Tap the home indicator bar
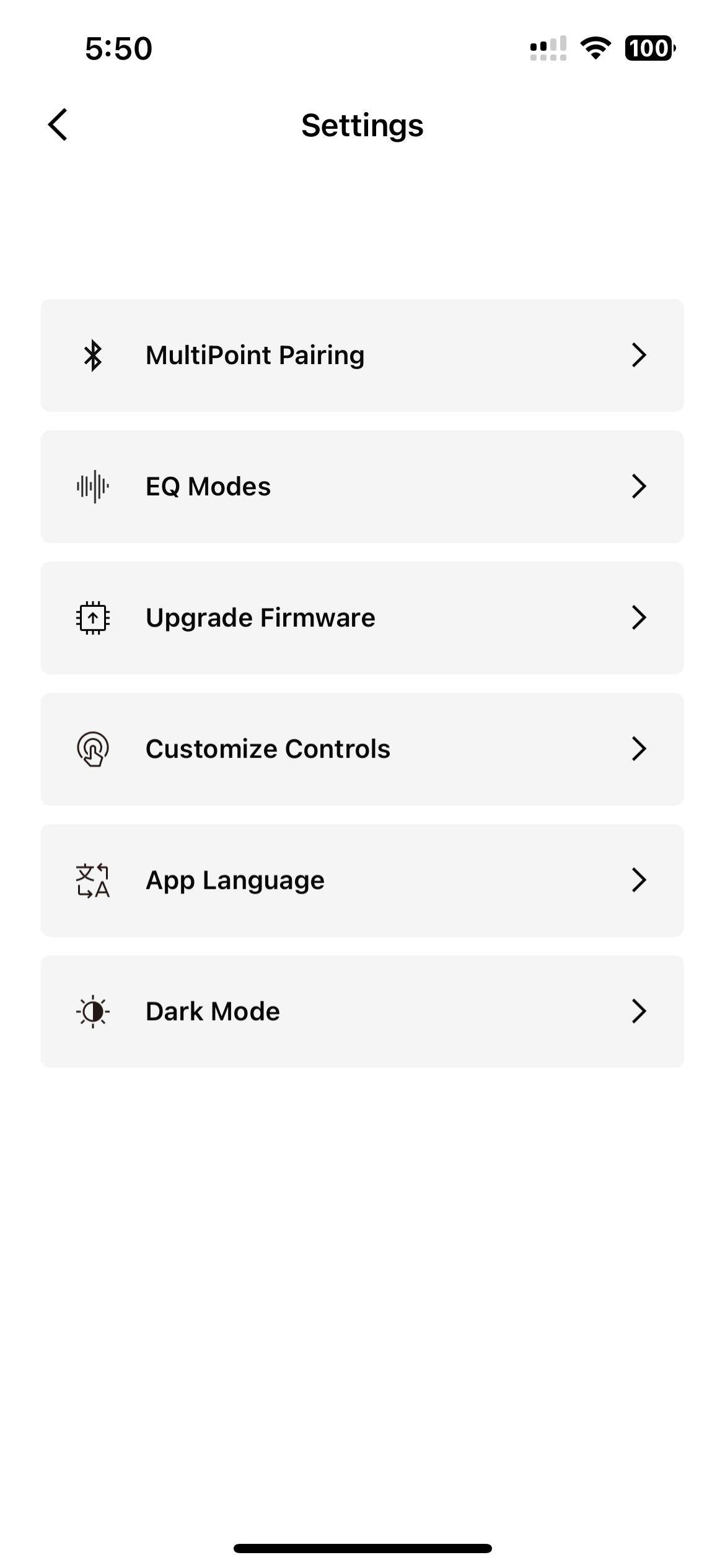Image resolution: width=725 pixels, height=1568 pixels. click(362, 1548)
